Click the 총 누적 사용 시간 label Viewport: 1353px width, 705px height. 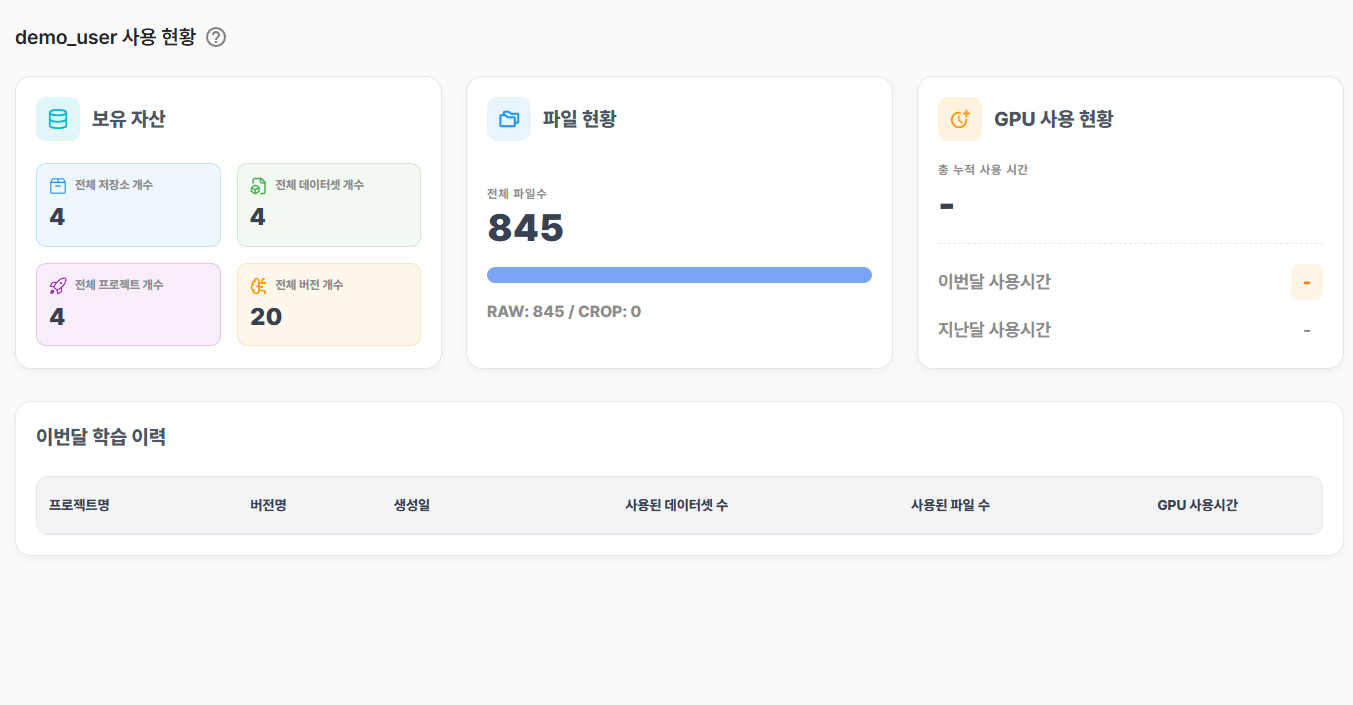983,170
